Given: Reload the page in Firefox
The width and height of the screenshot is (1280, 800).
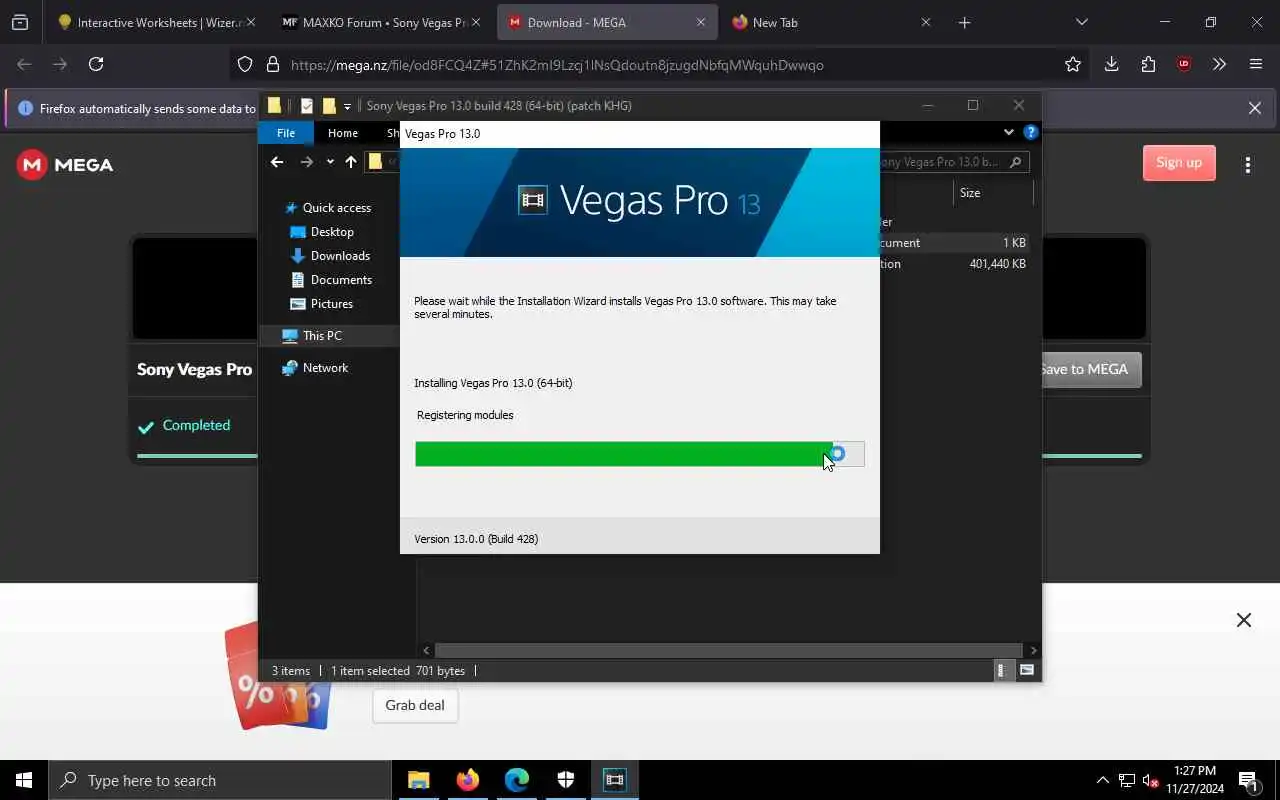Looking at the screenshot, I should pyautogui.click(x=96, y=64).
